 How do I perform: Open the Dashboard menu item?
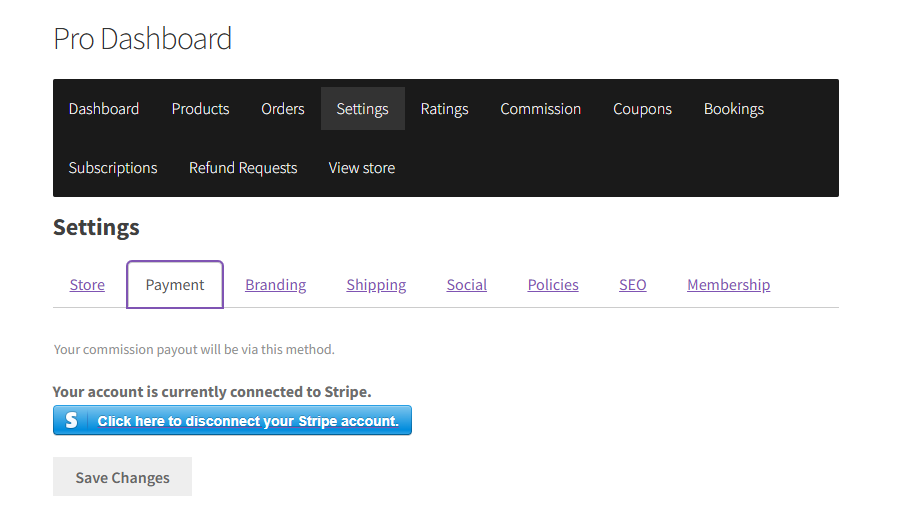pos(104,109)
